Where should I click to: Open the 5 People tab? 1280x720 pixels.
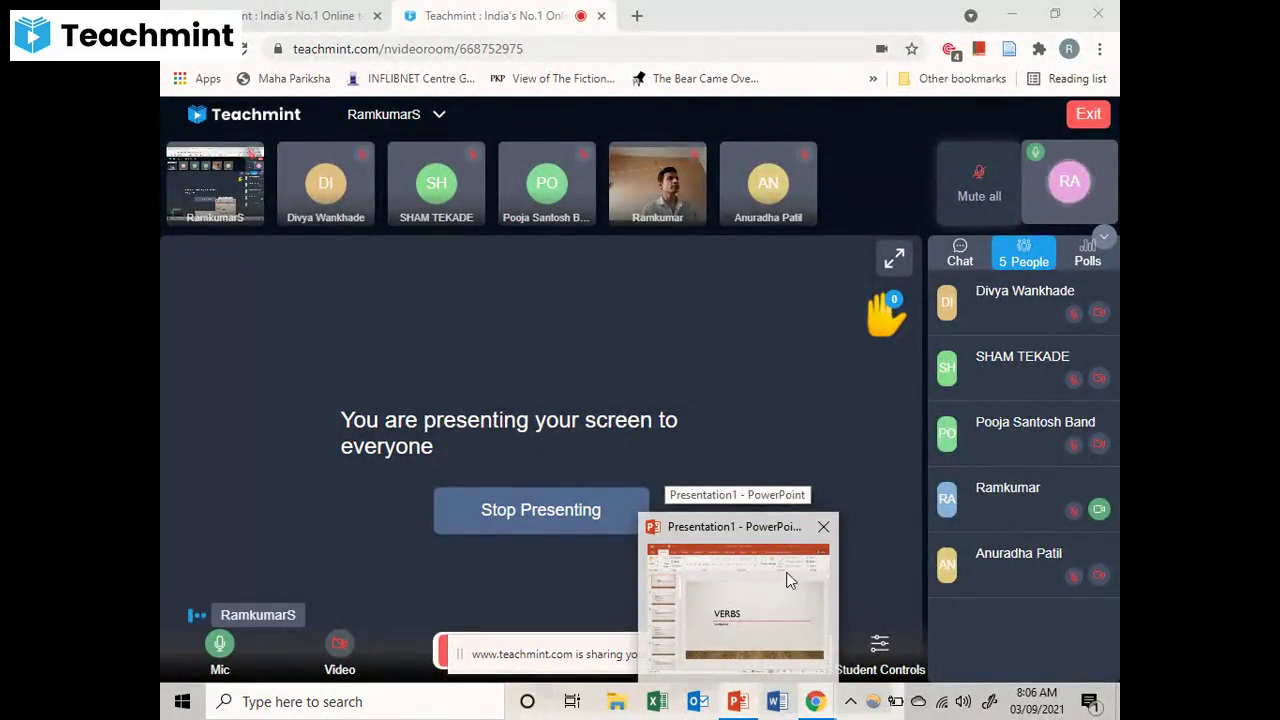(1024, 253)
